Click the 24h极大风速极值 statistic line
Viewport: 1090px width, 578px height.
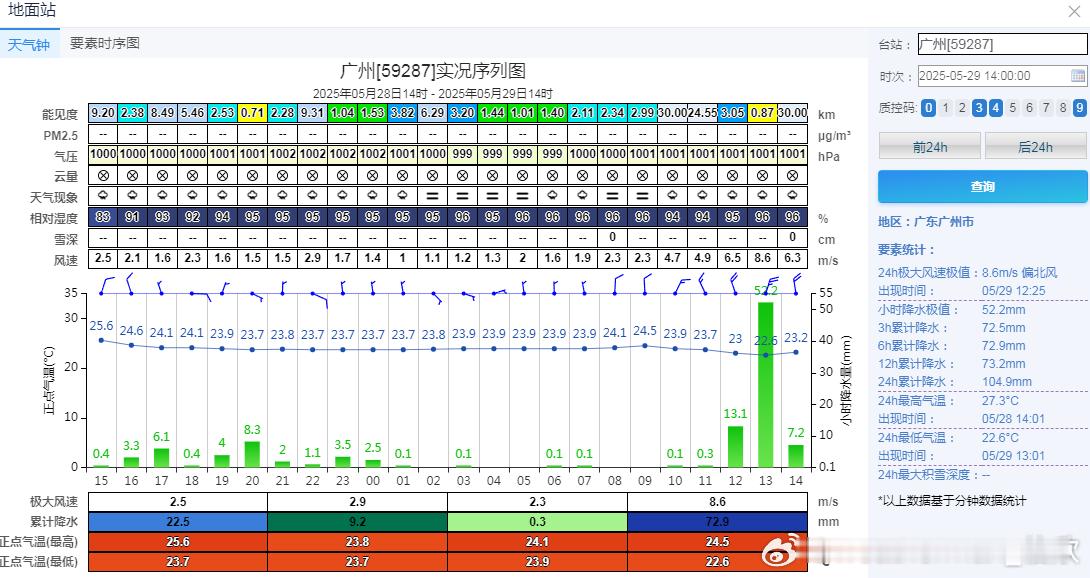click(x=968, y=273)
